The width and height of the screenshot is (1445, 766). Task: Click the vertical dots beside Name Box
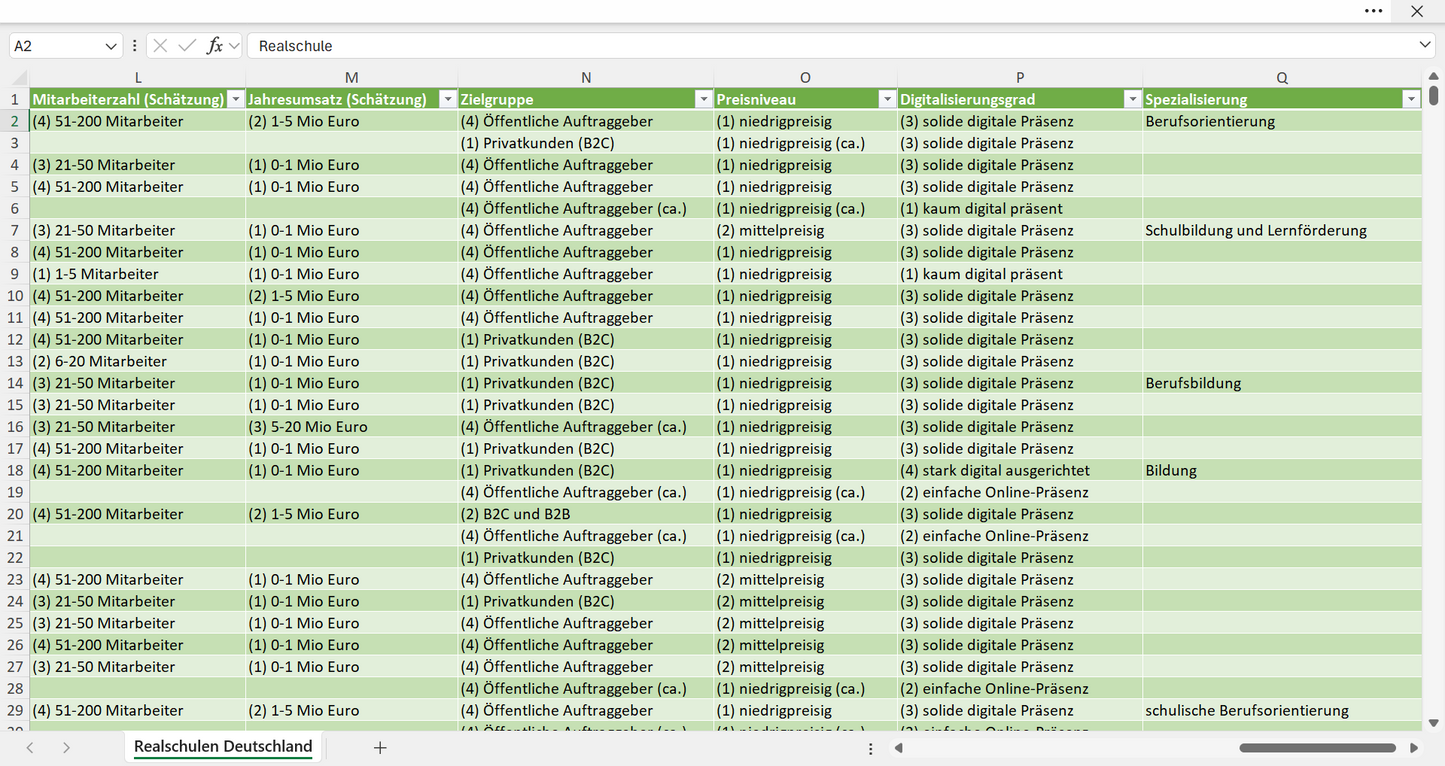pos(135,46)
